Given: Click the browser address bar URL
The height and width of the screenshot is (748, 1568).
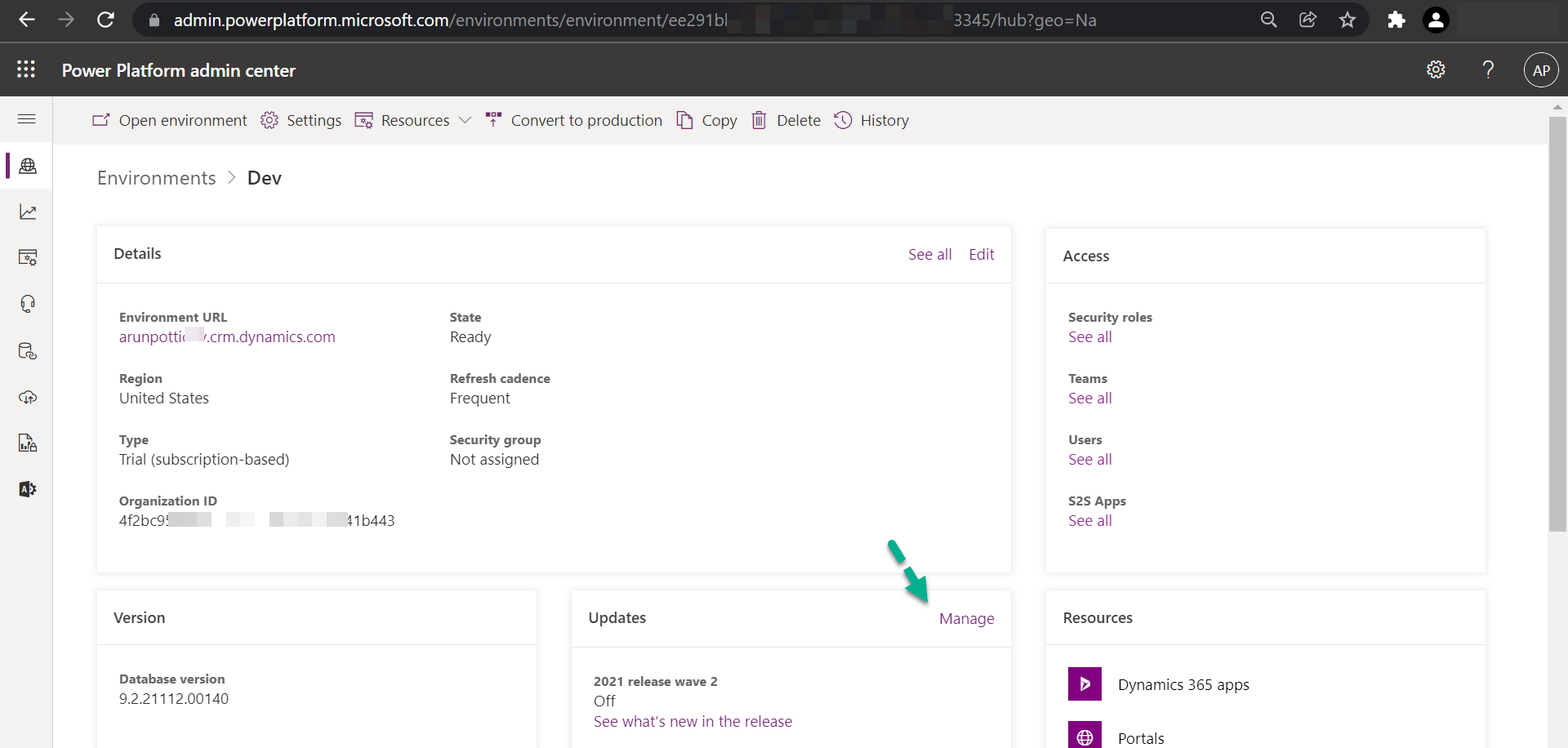Looking at the screenshot, I should pos(635,20).
